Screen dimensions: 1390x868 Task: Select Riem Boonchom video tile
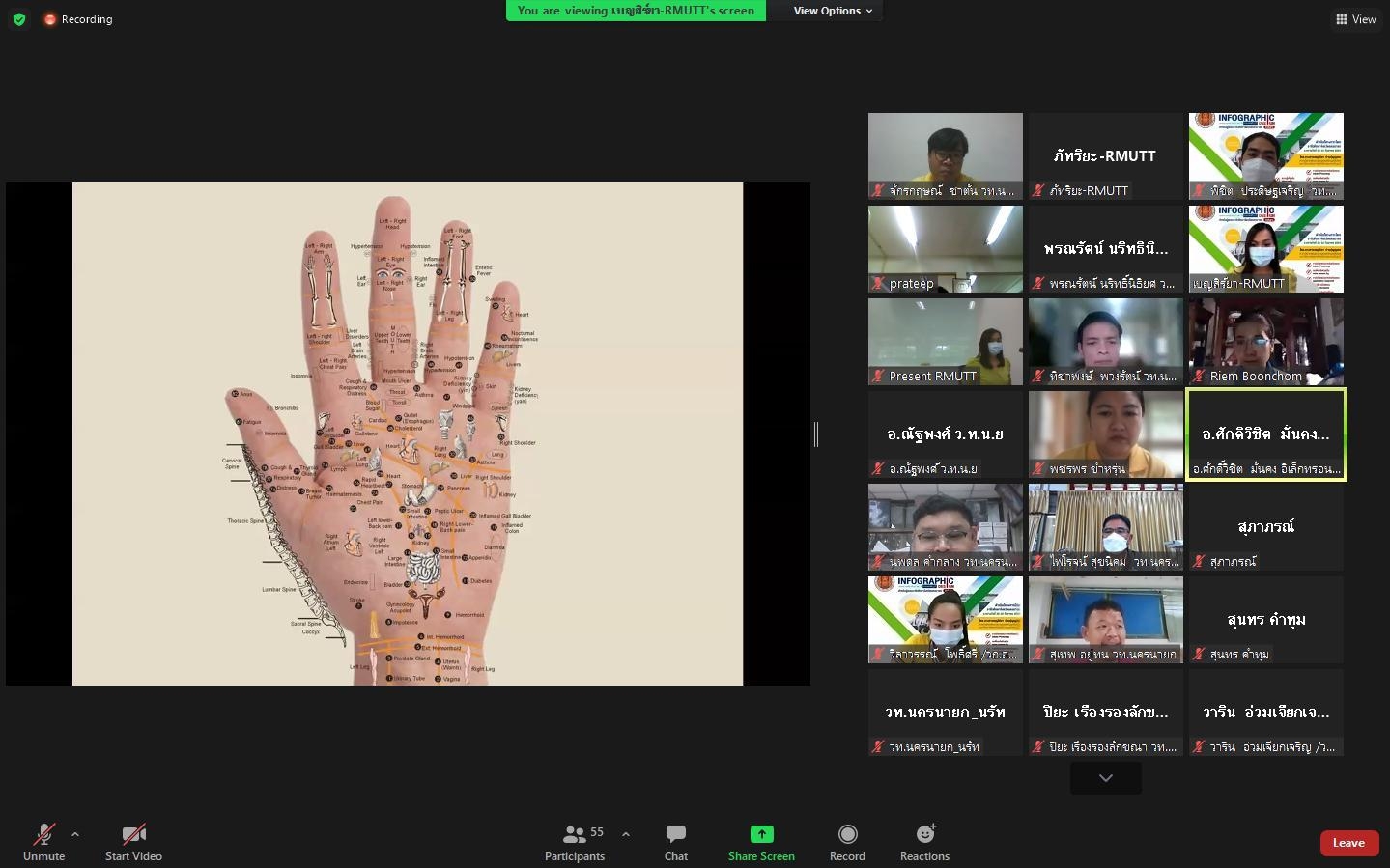(x=1266, y=342)
